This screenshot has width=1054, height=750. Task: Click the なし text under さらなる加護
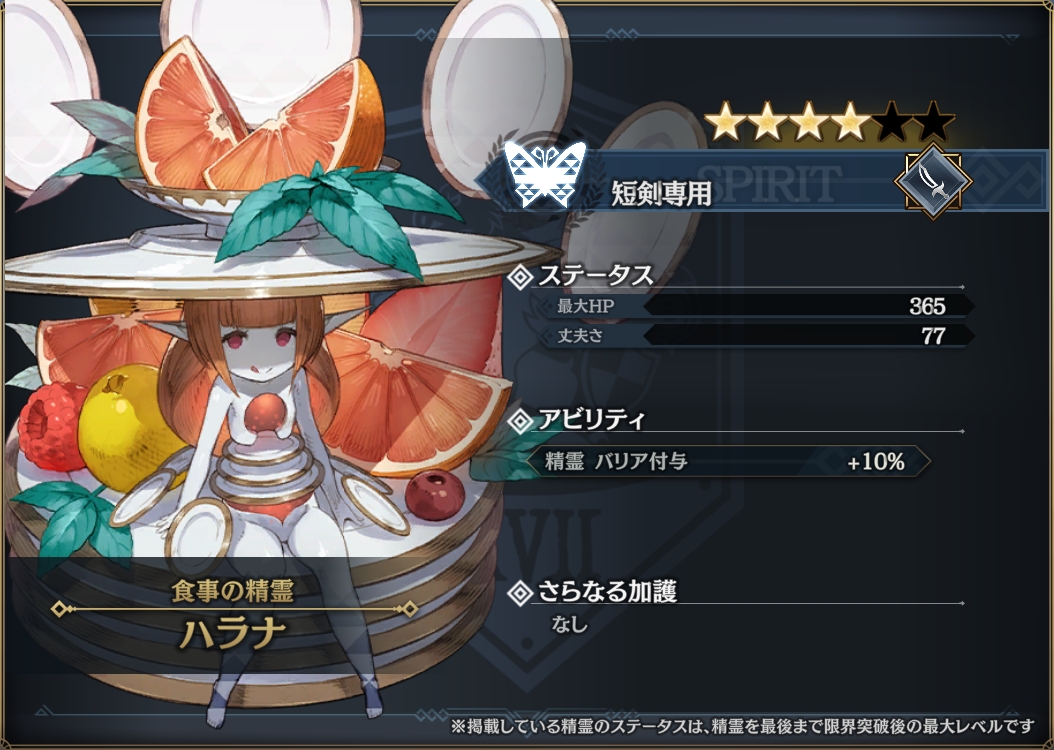click(x=569, y=624)
